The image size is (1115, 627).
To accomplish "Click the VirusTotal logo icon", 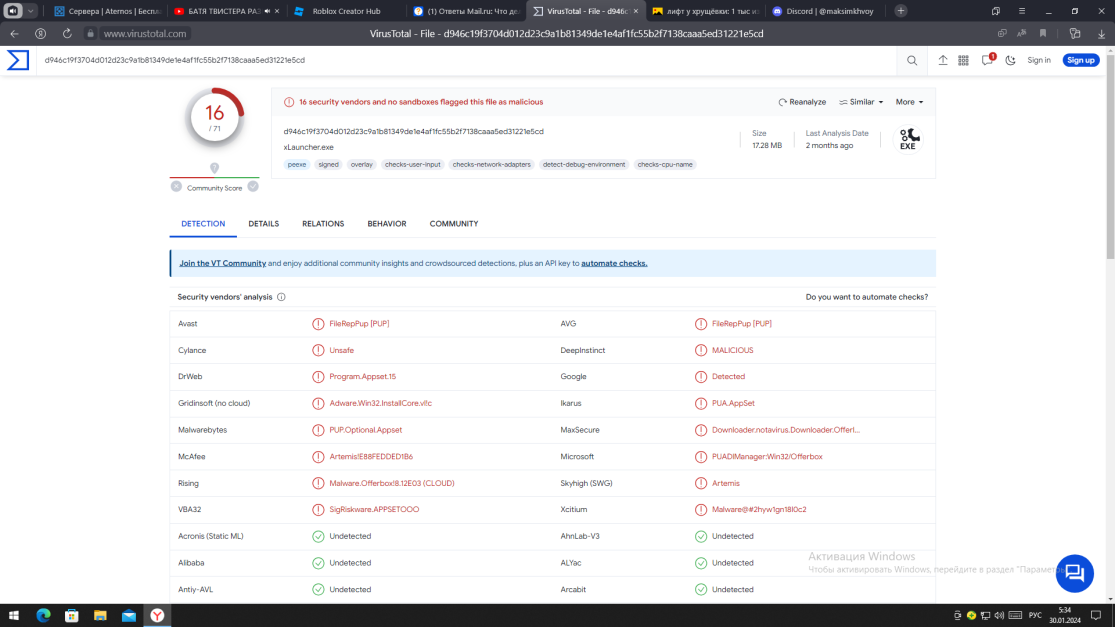I will tap(18, 60).
